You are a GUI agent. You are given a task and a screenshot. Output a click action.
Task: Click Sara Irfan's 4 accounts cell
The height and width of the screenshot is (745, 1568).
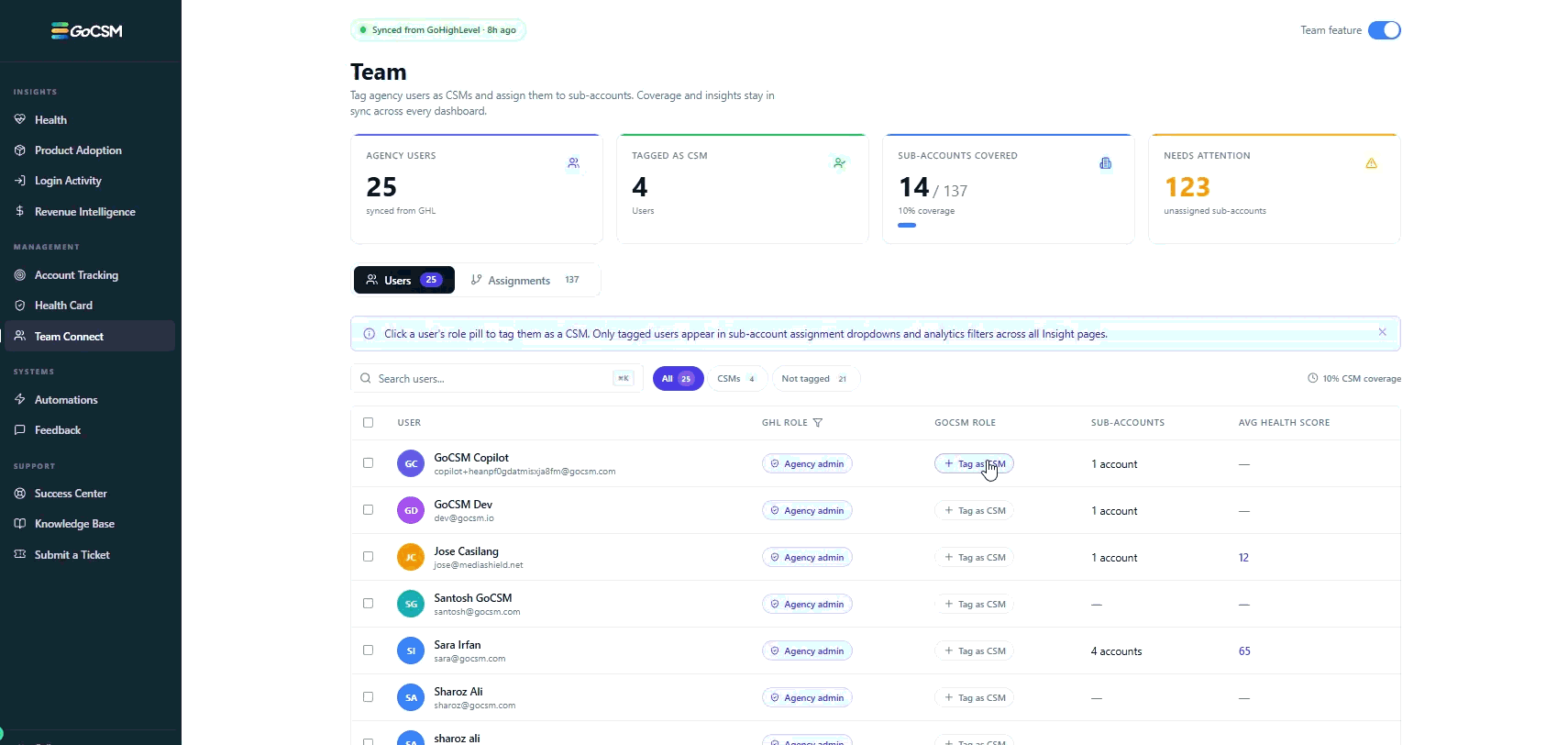pos(1117,651)
